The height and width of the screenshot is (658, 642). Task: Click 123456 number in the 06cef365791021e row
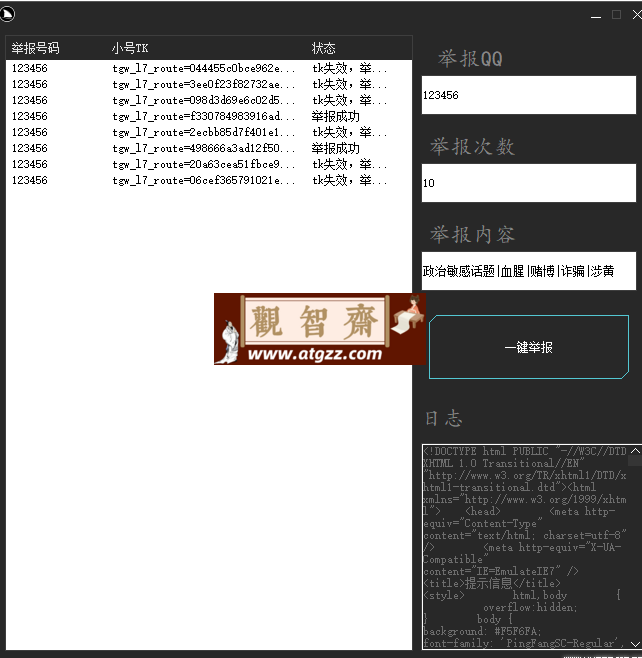coord(29,180)
